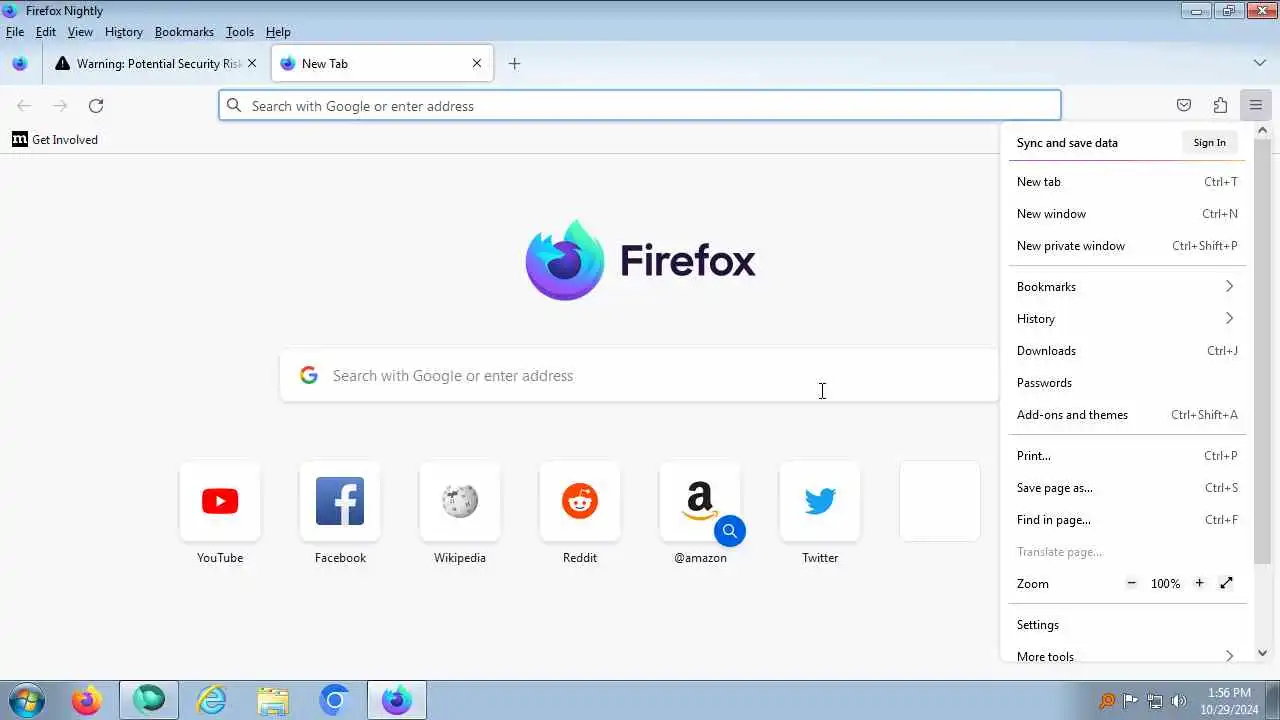
Task: Expand the More tools submenu
Action: (x=1127, y=656)
